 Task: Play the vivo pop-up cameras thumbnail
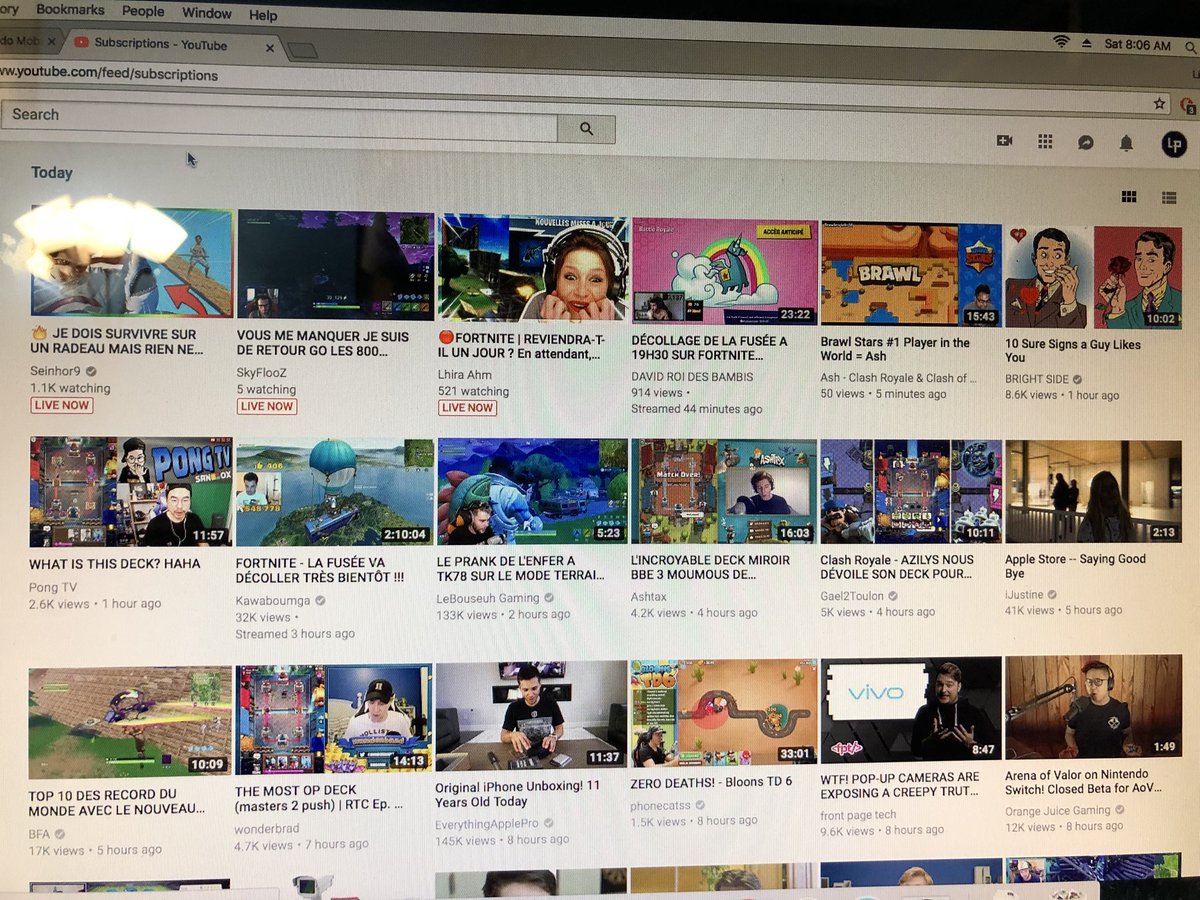[x=911, y=709]
